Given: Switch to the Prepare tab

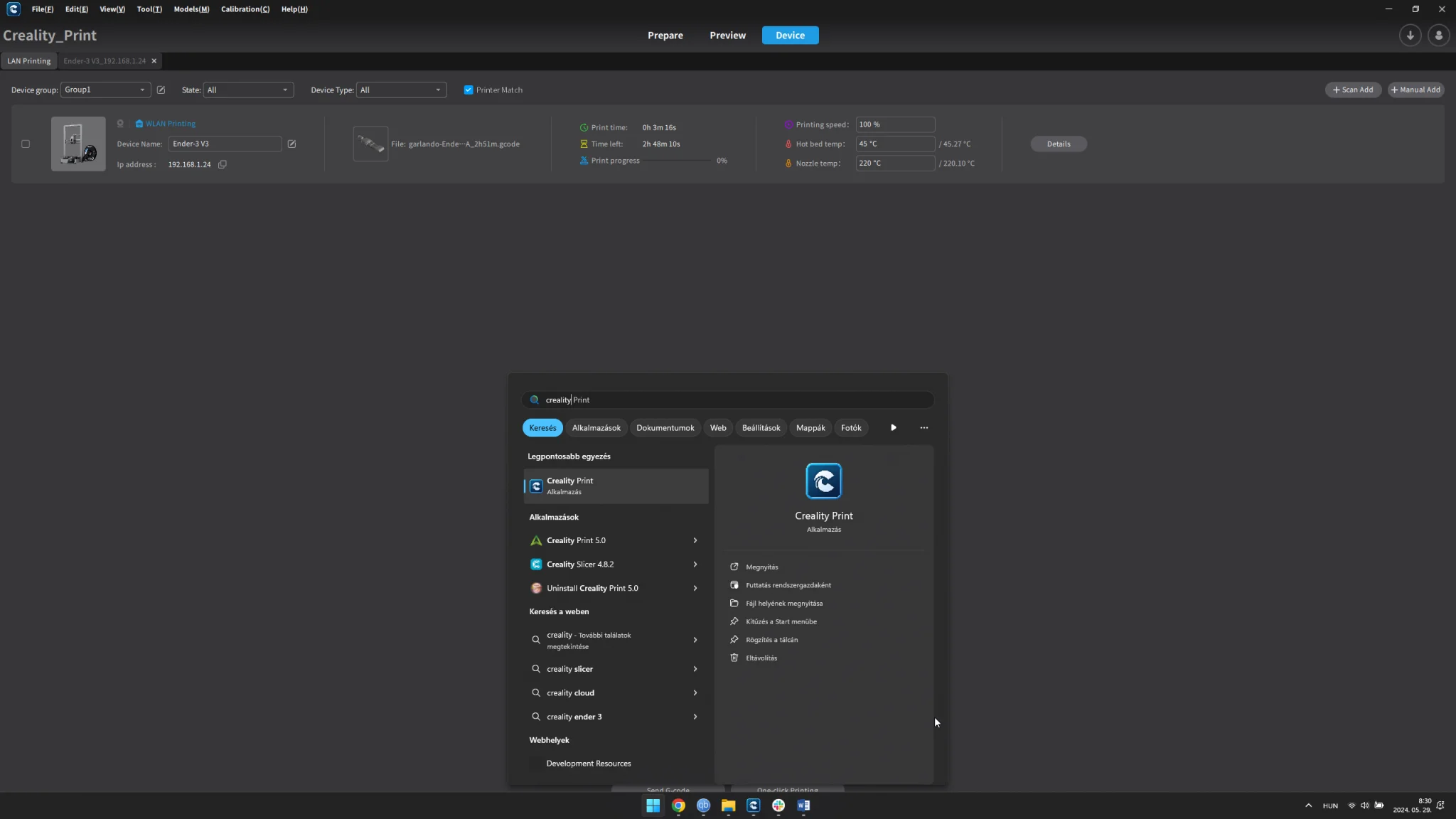Looking at the screenshot, I should (665, 36).
